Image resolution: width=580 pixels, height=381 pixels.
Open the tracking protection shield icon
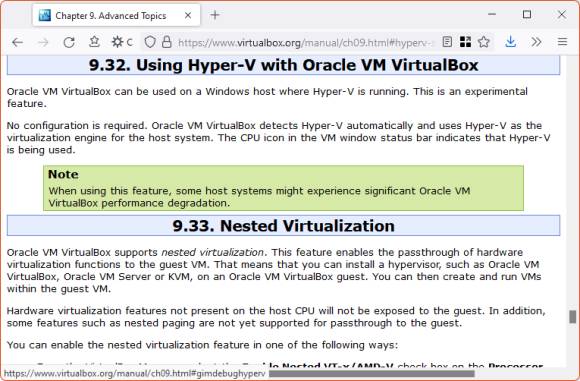pyautogui.click(x=150, y=42)
